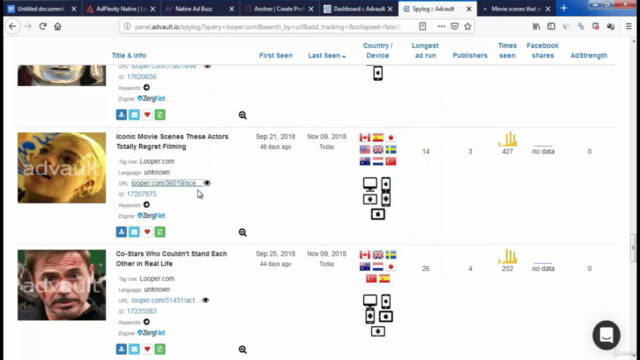Show the browser sidebar
640x360 pixels.
click(551, 27)
